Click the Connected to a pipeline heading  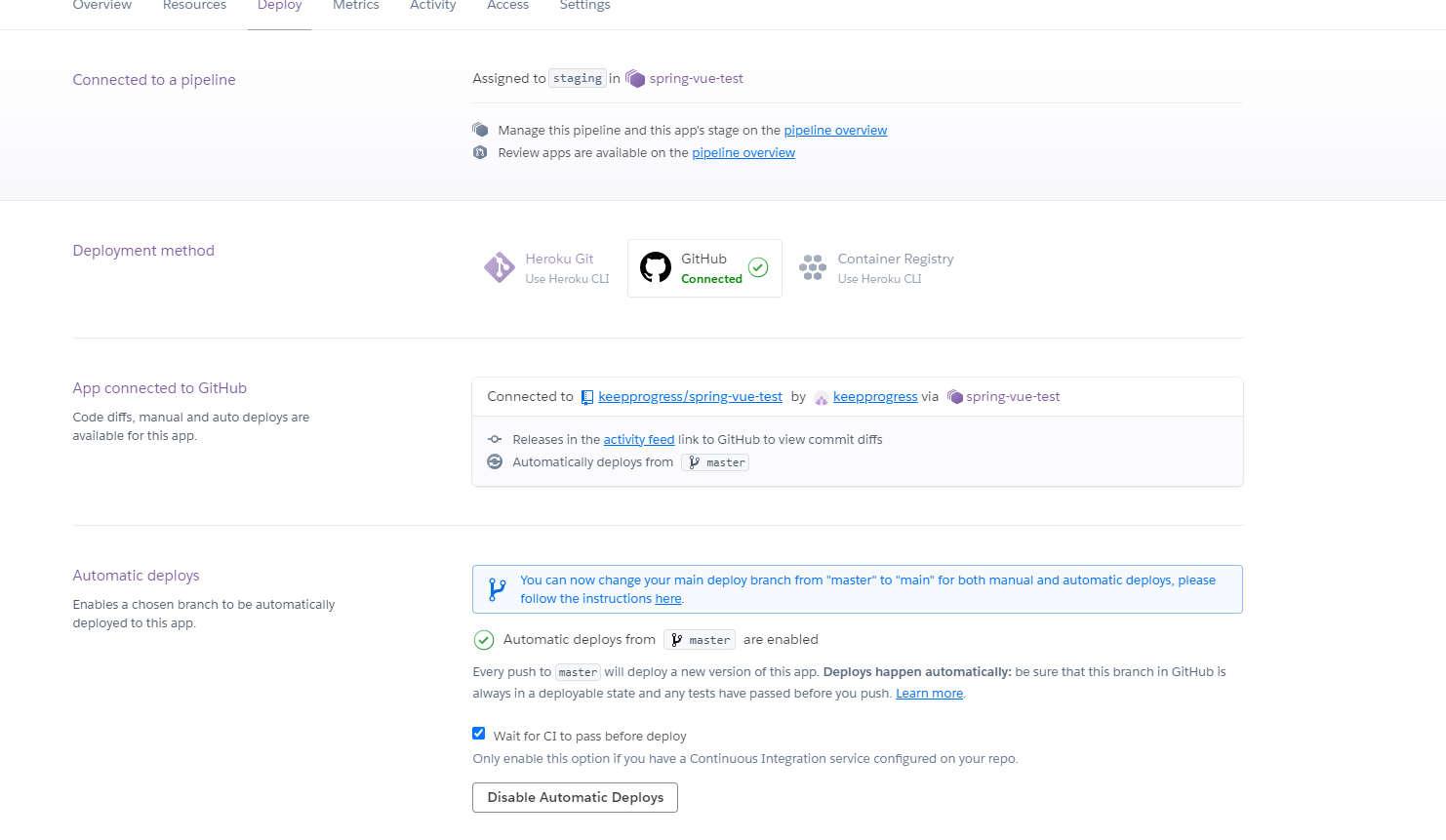154,80
